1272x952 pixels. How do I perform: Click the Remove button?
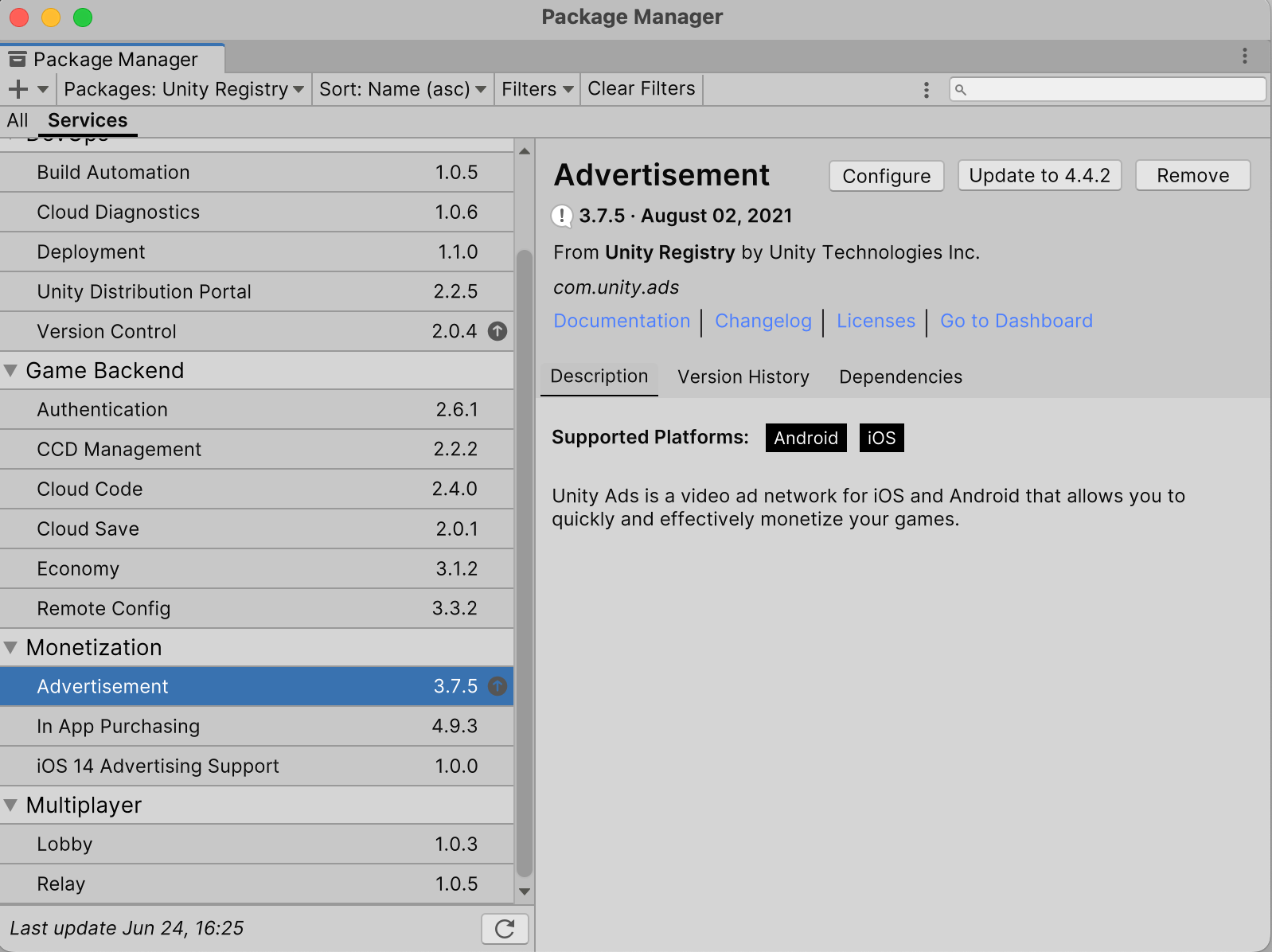[x=1192, y=175]
